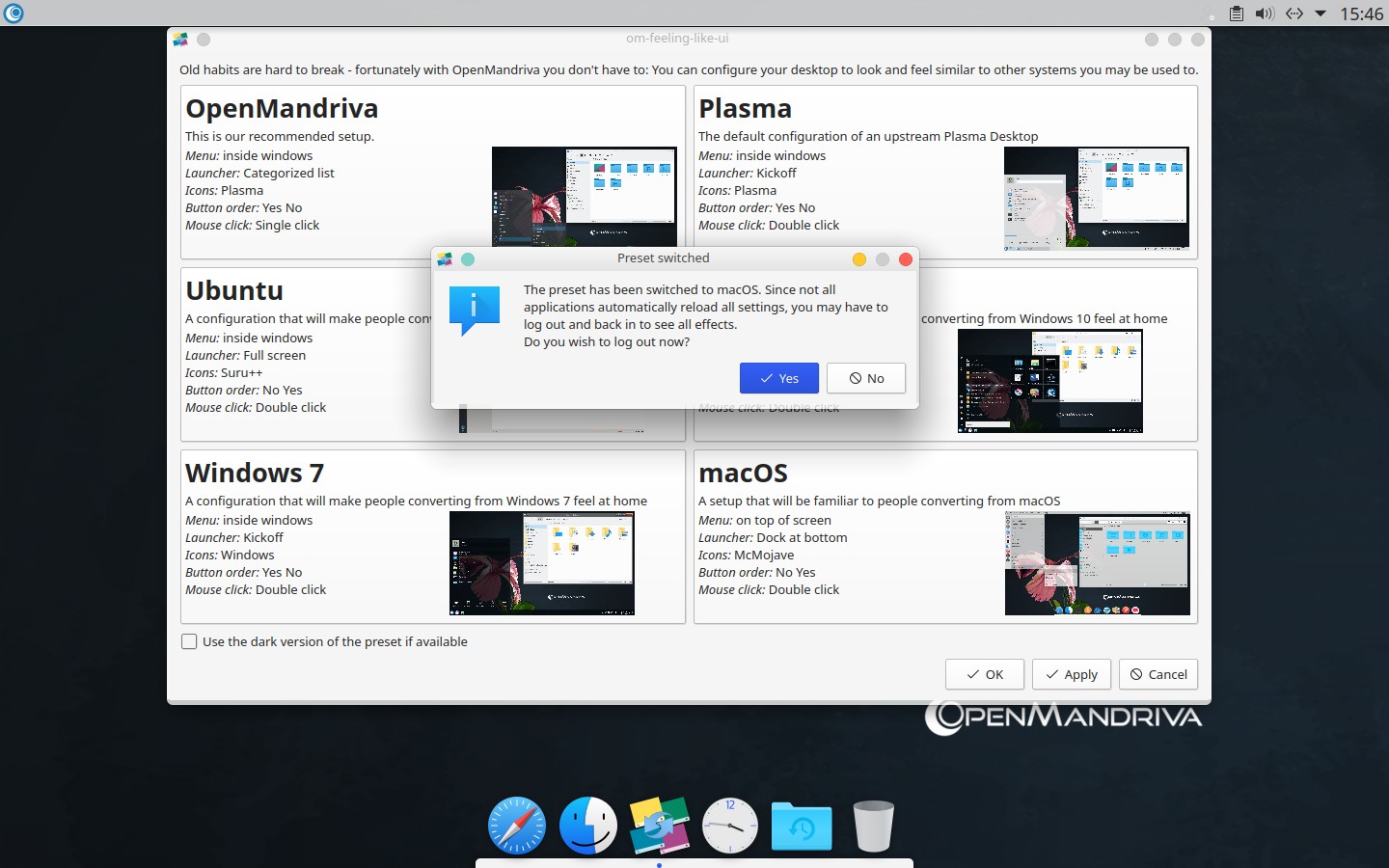
Task: Open the Finder-style file manager in dock
Action: (588, 826)
